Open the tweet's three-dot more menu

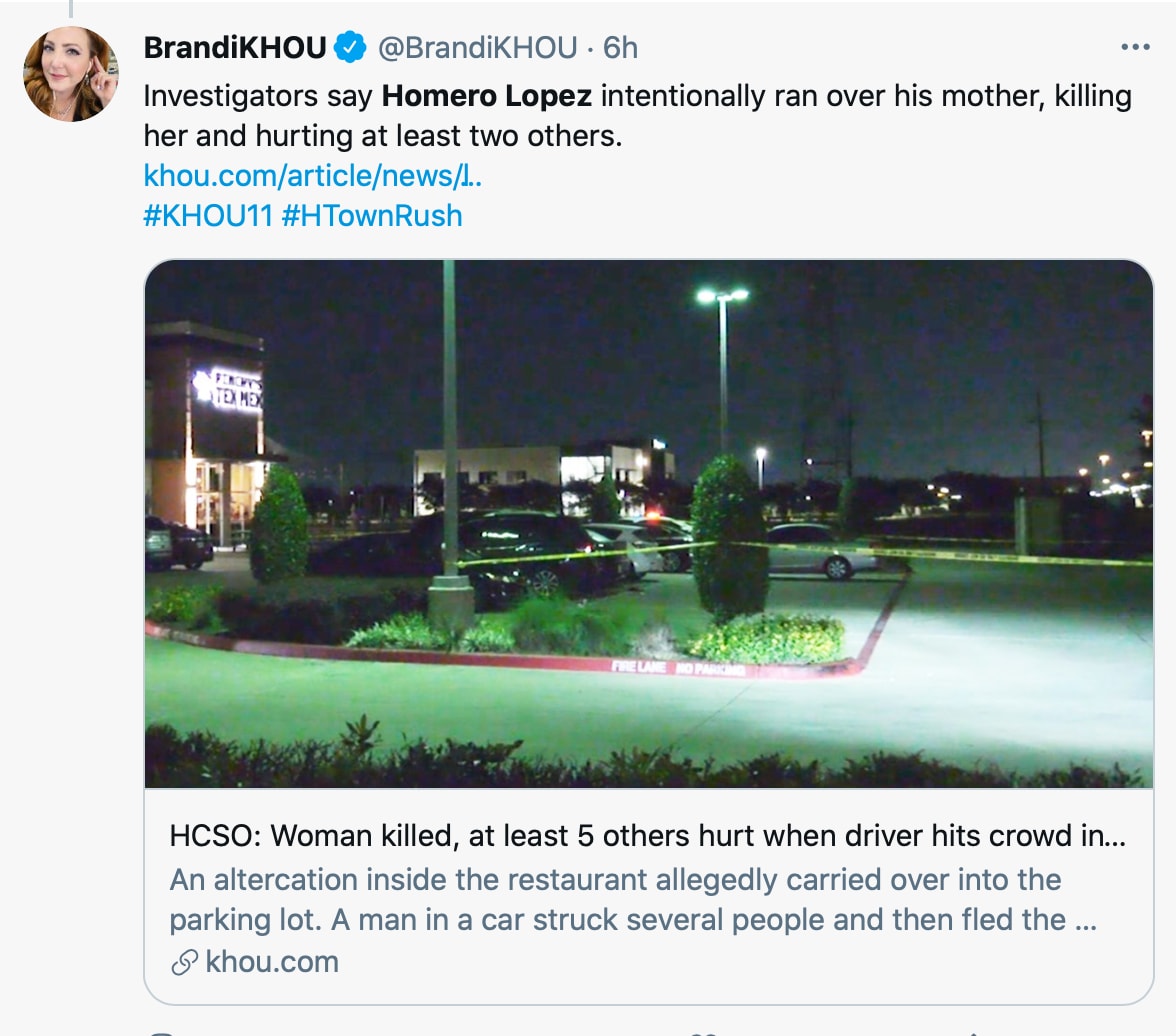pyautogui.click(x=1135, y=47)
